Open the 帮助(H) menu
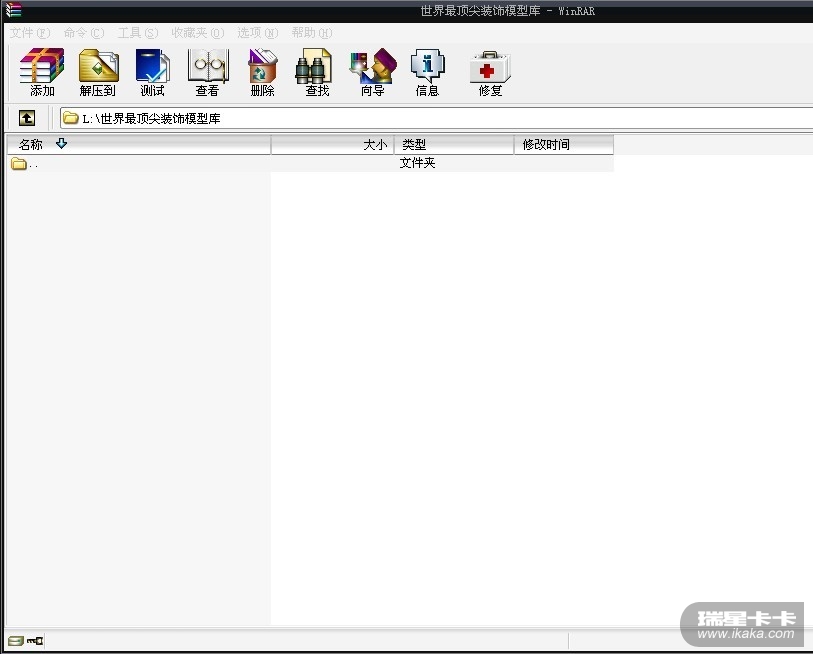Screen dimensions: 813x654 [312, 33]
